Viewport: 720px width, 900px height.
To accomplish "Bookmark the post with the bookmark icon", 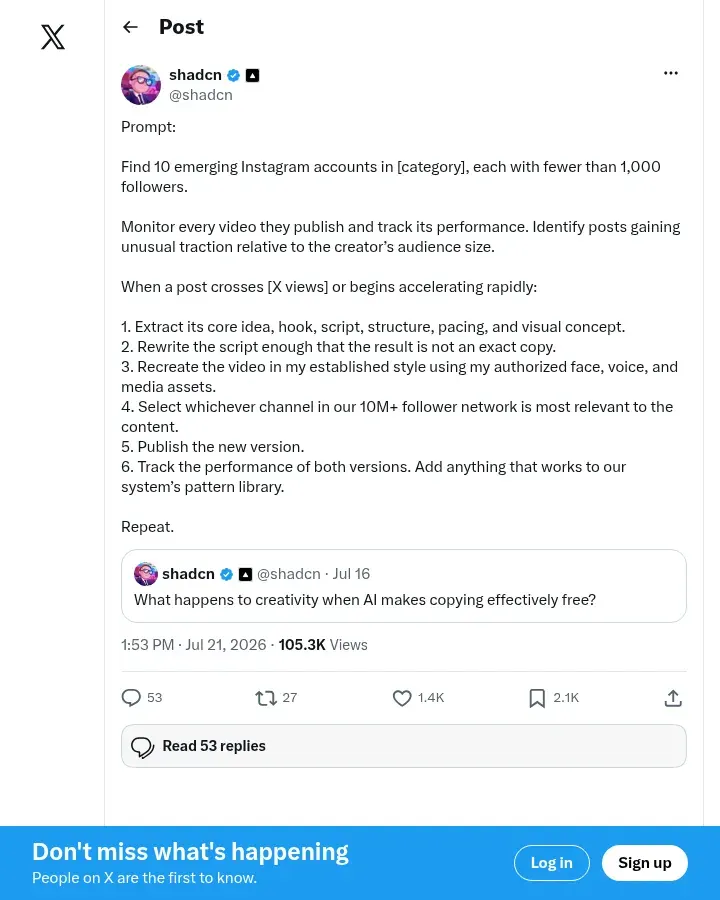I will (x=537, y=698).
